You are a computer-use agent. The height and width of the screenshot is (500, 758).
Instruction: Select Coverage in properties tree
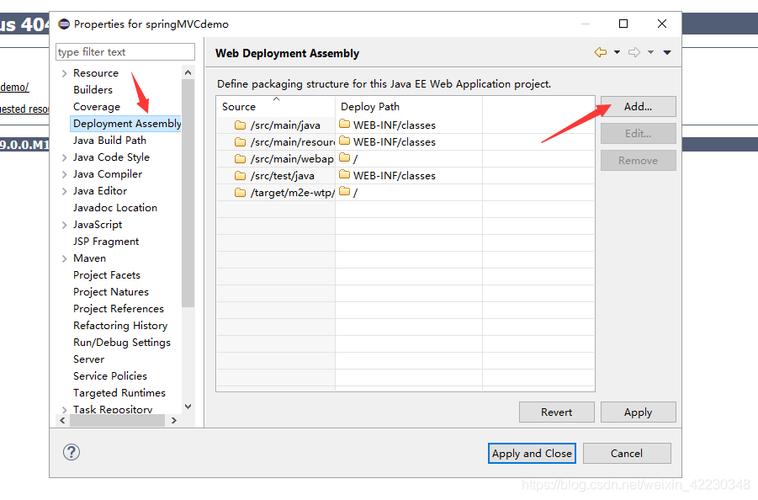pos(97,107)
